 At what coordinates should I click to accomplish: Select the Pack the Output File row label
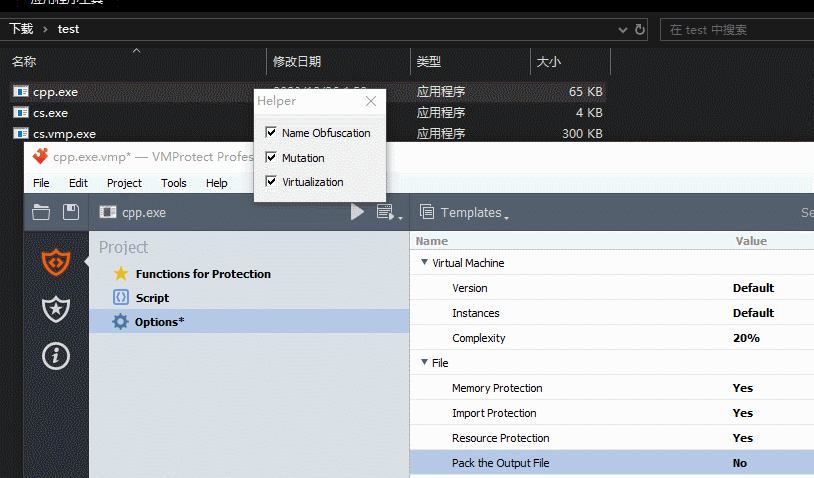tap(500, 463)
